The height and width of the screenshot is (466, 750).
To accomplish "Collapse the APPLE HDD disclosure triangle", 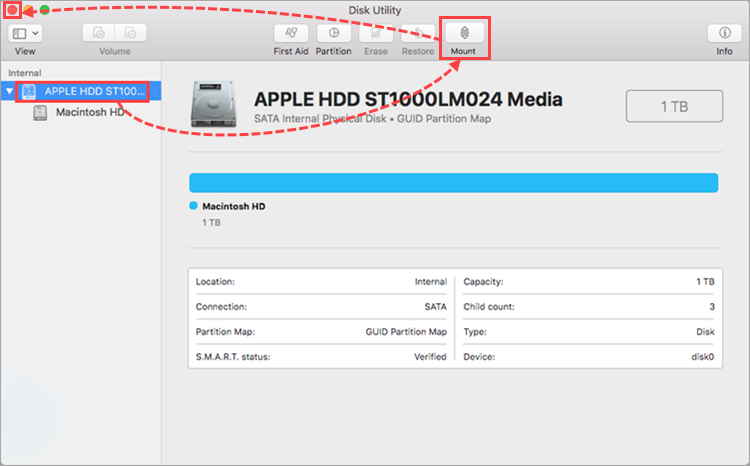I will click(9, 91).
